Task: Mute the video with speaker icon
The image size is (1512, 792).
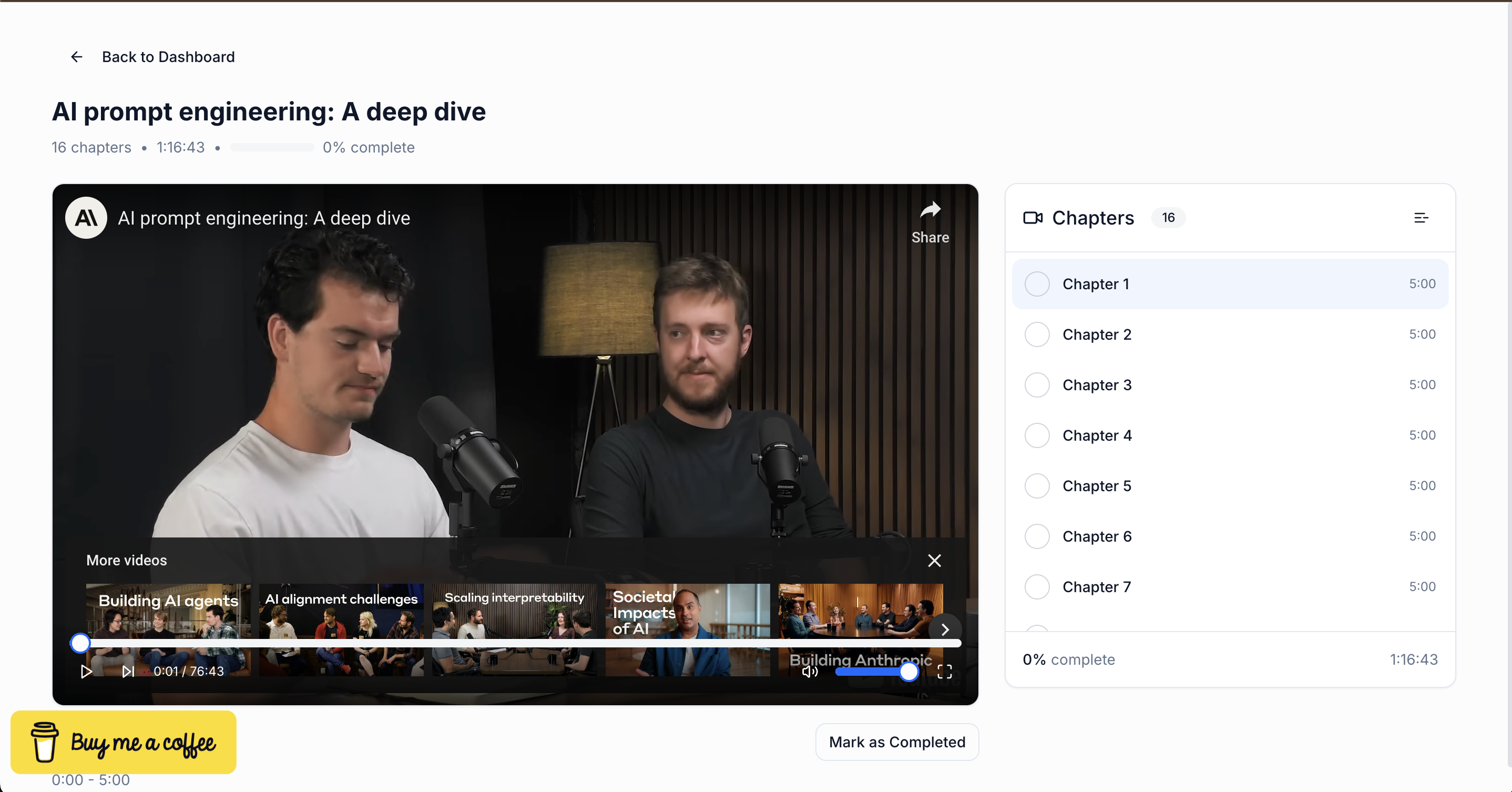Action: point(810,671)
